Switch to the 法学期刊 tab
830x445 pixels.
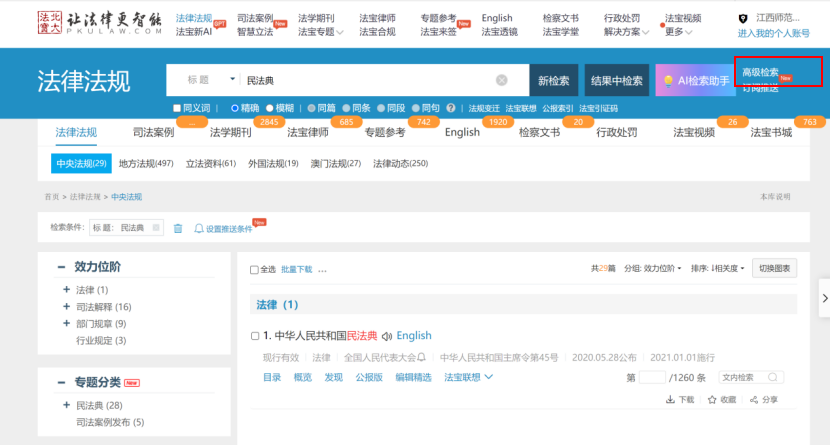[230, 132]
